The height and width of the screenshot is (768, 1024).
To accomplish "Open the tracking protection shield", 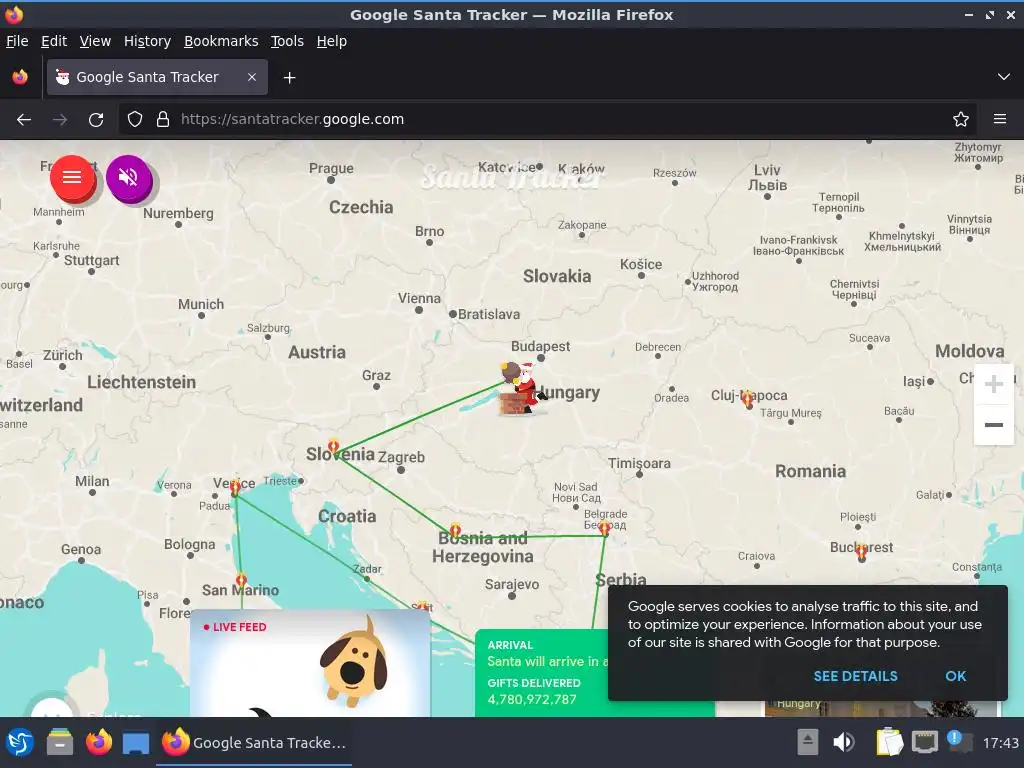I will [x=135, y=120].
